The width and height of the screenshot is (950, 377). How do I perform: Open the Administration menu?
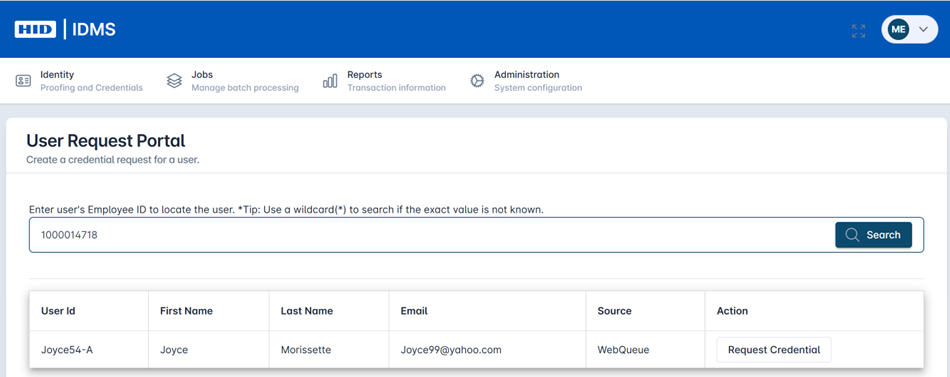click(x=526, y=81)
